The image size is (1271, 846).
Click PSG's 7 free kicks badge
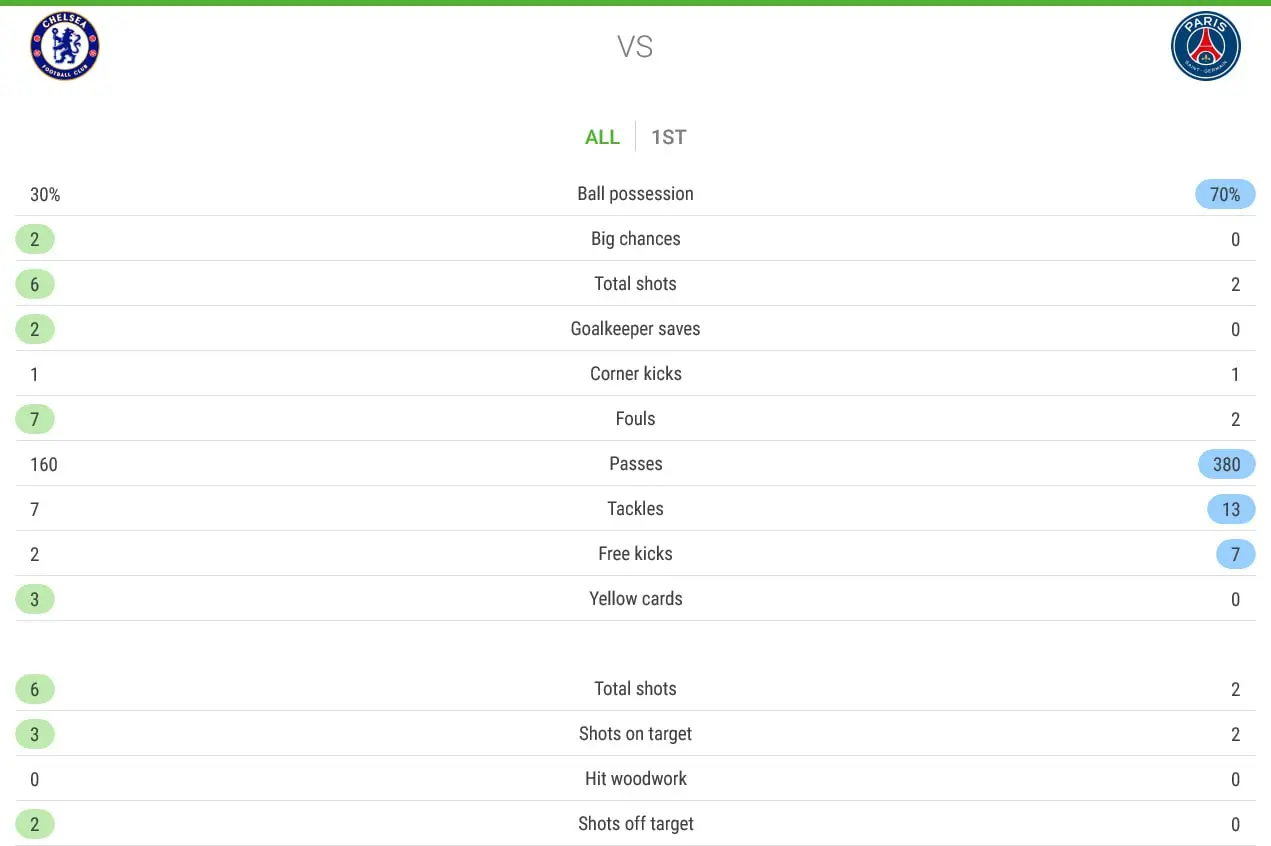pyautogui.click(x=1235, y=554)
